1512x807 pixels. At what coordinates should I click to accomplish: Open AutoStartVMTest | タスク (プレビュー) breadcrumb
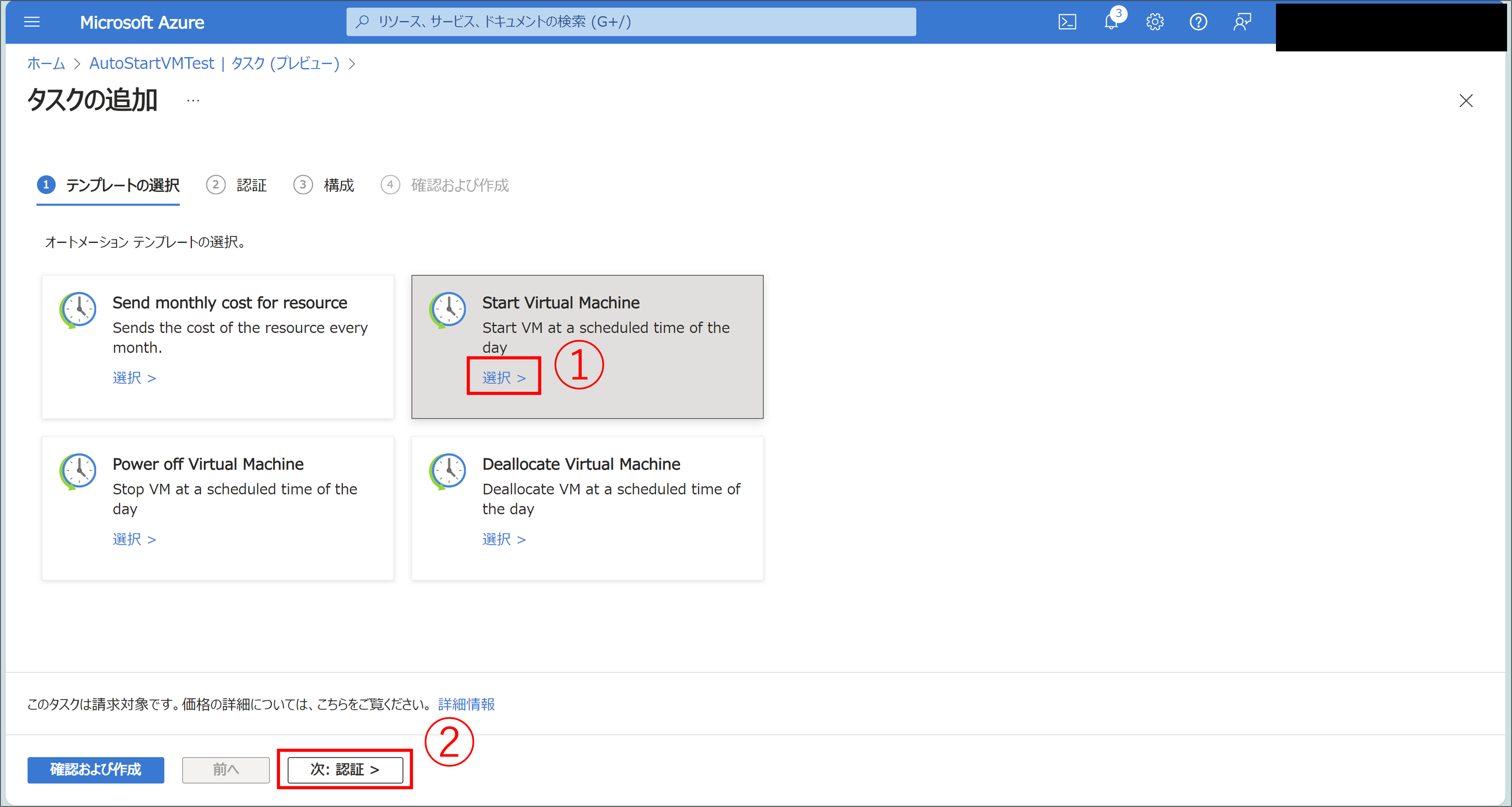[x=214, y=63]
